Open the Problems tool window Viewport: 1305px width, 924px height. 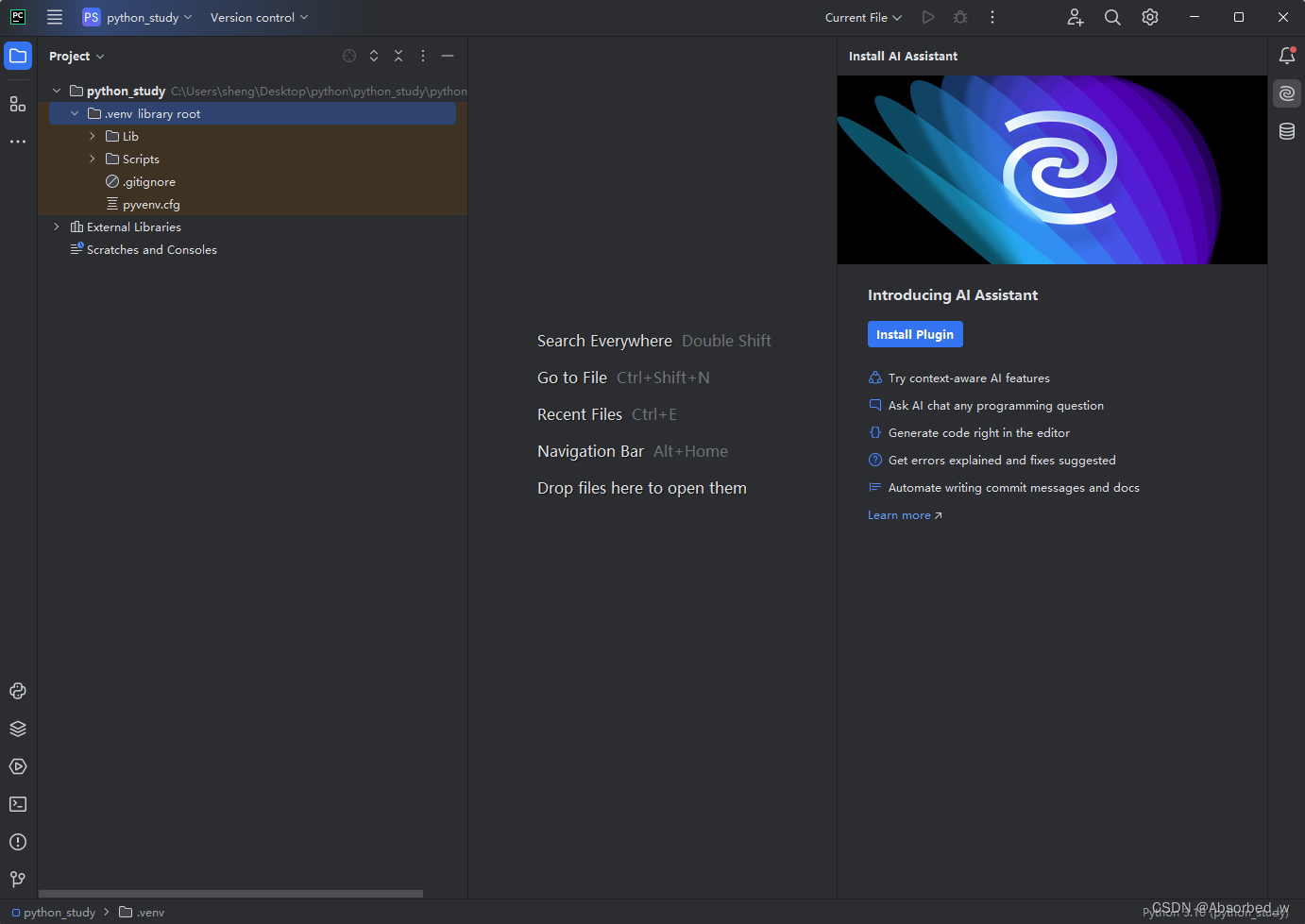pyautogui.click(x=18, y=842)
